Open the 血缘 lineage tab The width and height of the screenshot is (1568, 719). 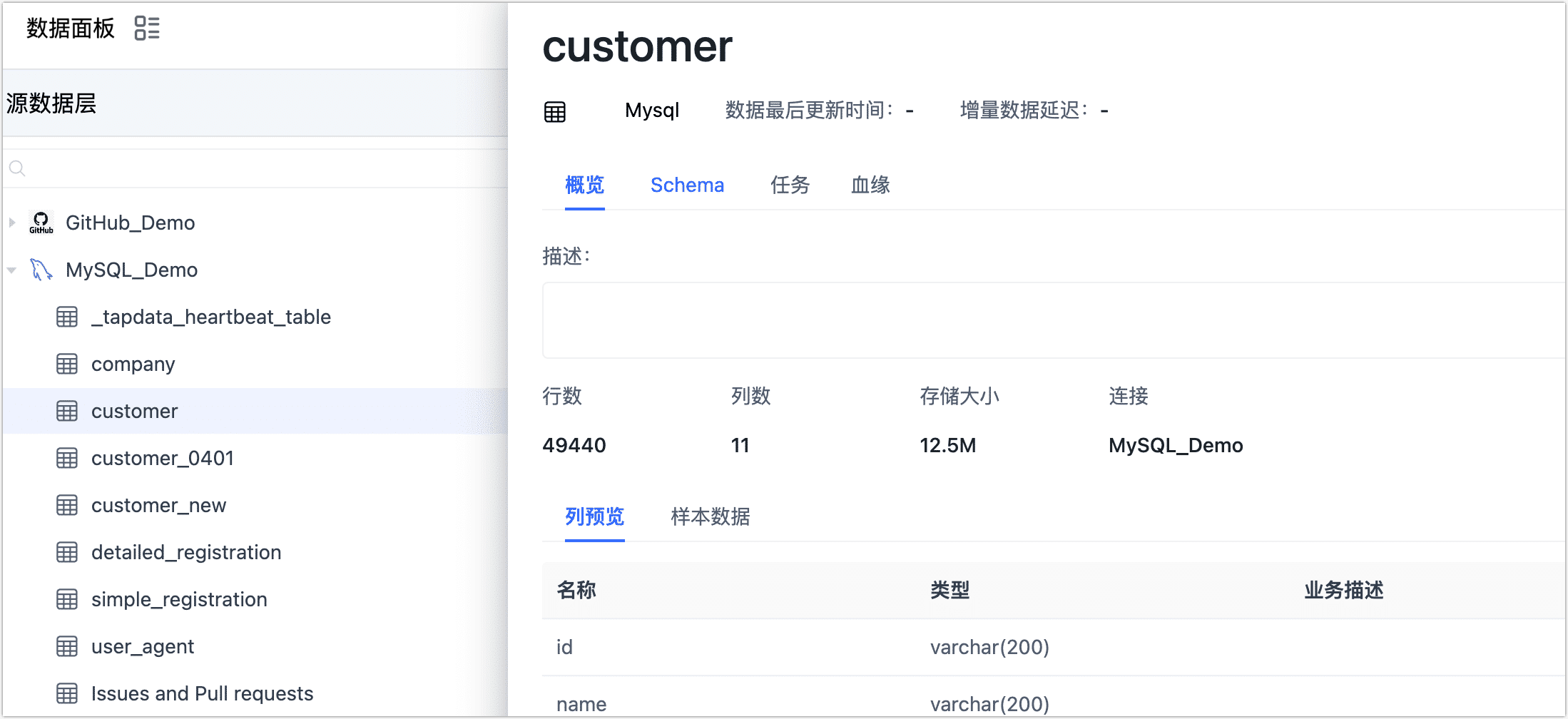point(870,185)
